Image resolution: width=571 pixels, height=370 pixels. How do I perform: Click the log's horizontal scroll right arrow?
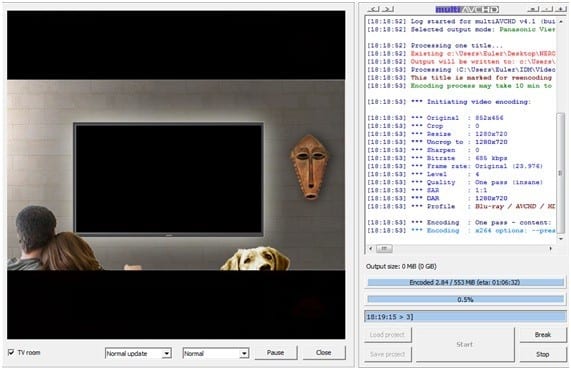[551, 248]
